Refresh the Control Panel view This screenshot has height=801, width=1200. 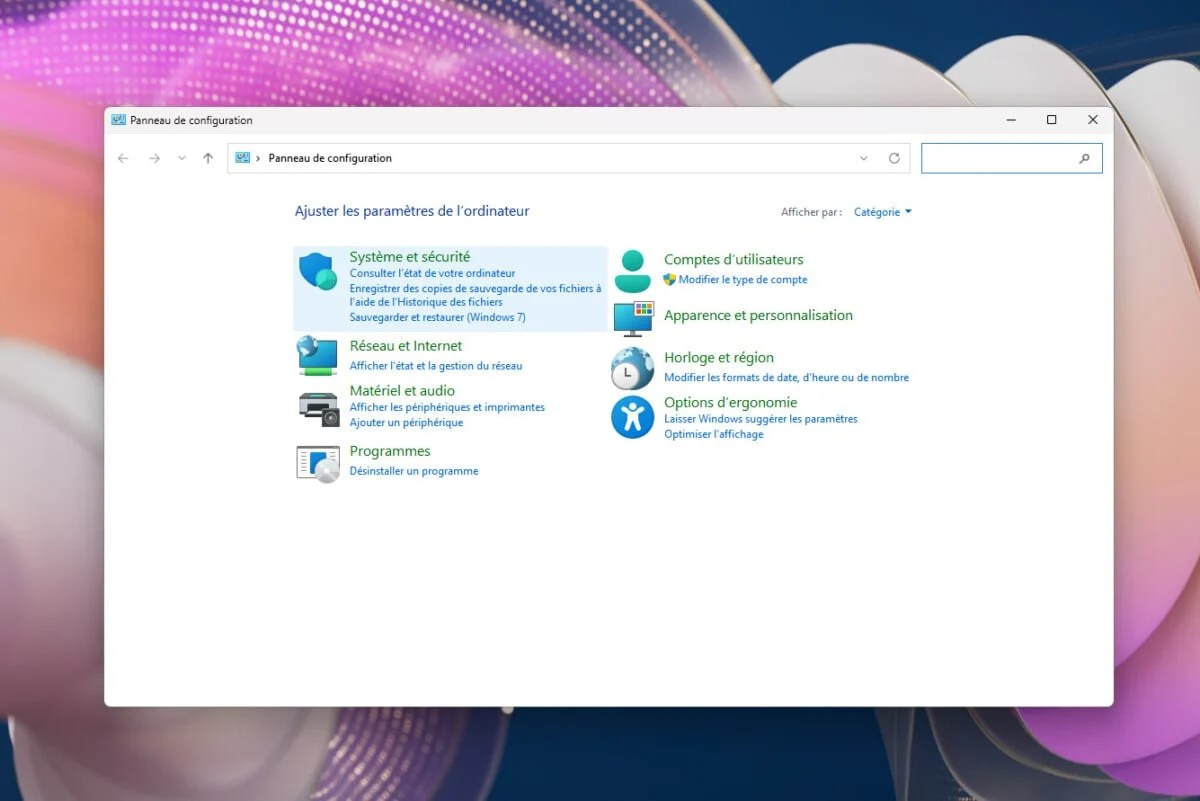click(x=894, y=158)
